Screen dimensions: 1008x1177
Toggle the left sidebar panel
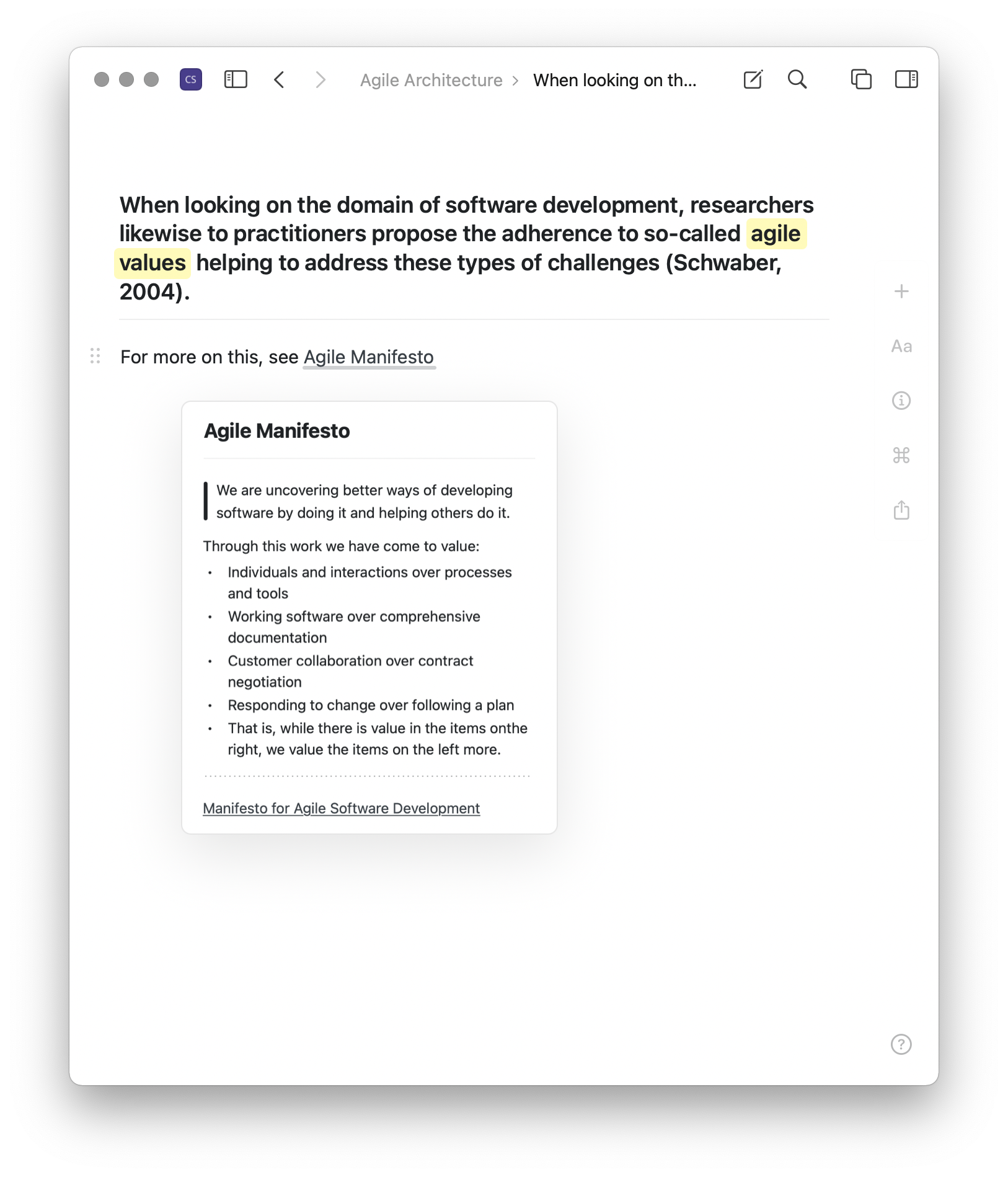(x=236, y=79)
